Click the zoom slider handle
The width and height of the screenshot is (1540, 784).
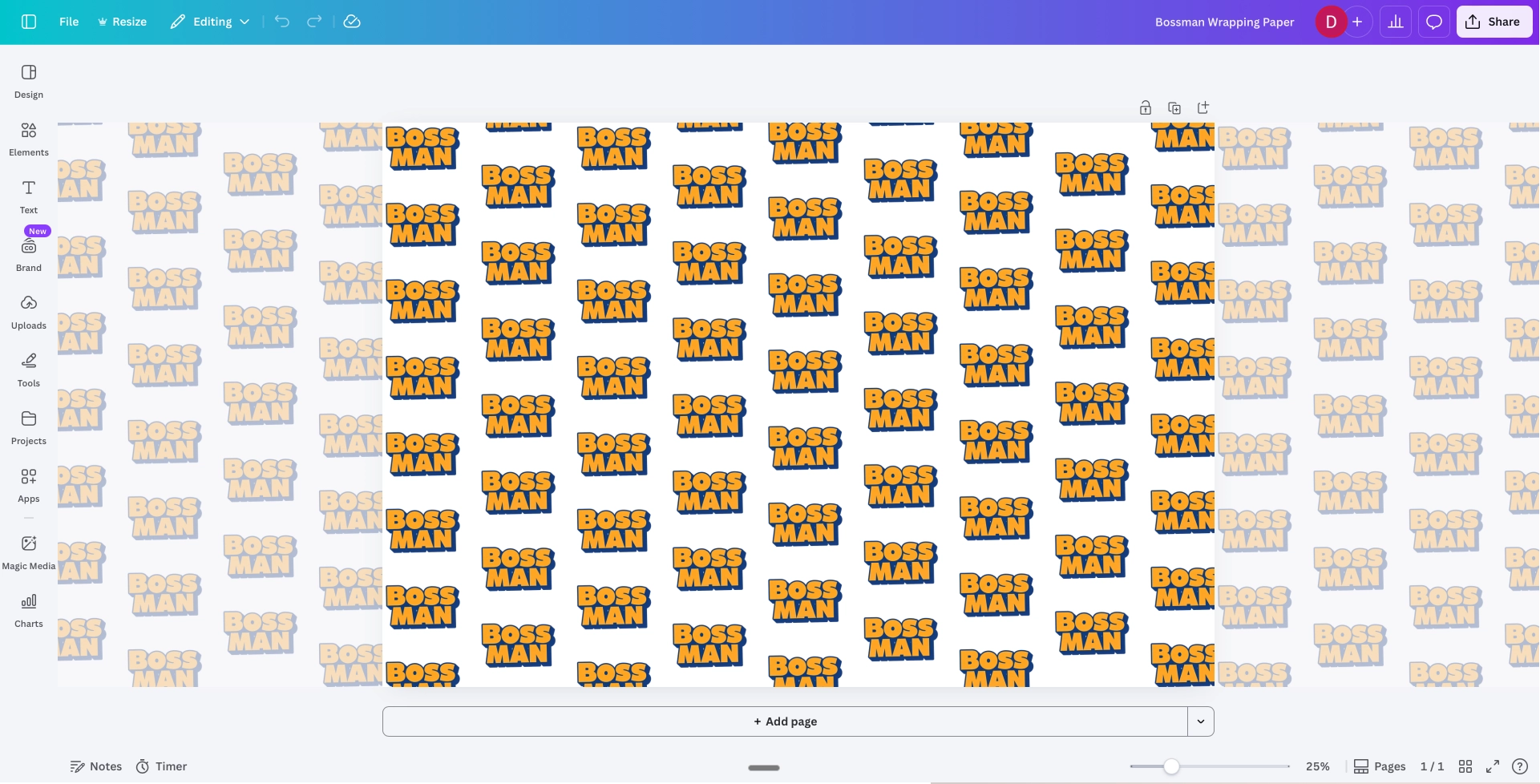pyautogui.click(x=1171, y=766)
